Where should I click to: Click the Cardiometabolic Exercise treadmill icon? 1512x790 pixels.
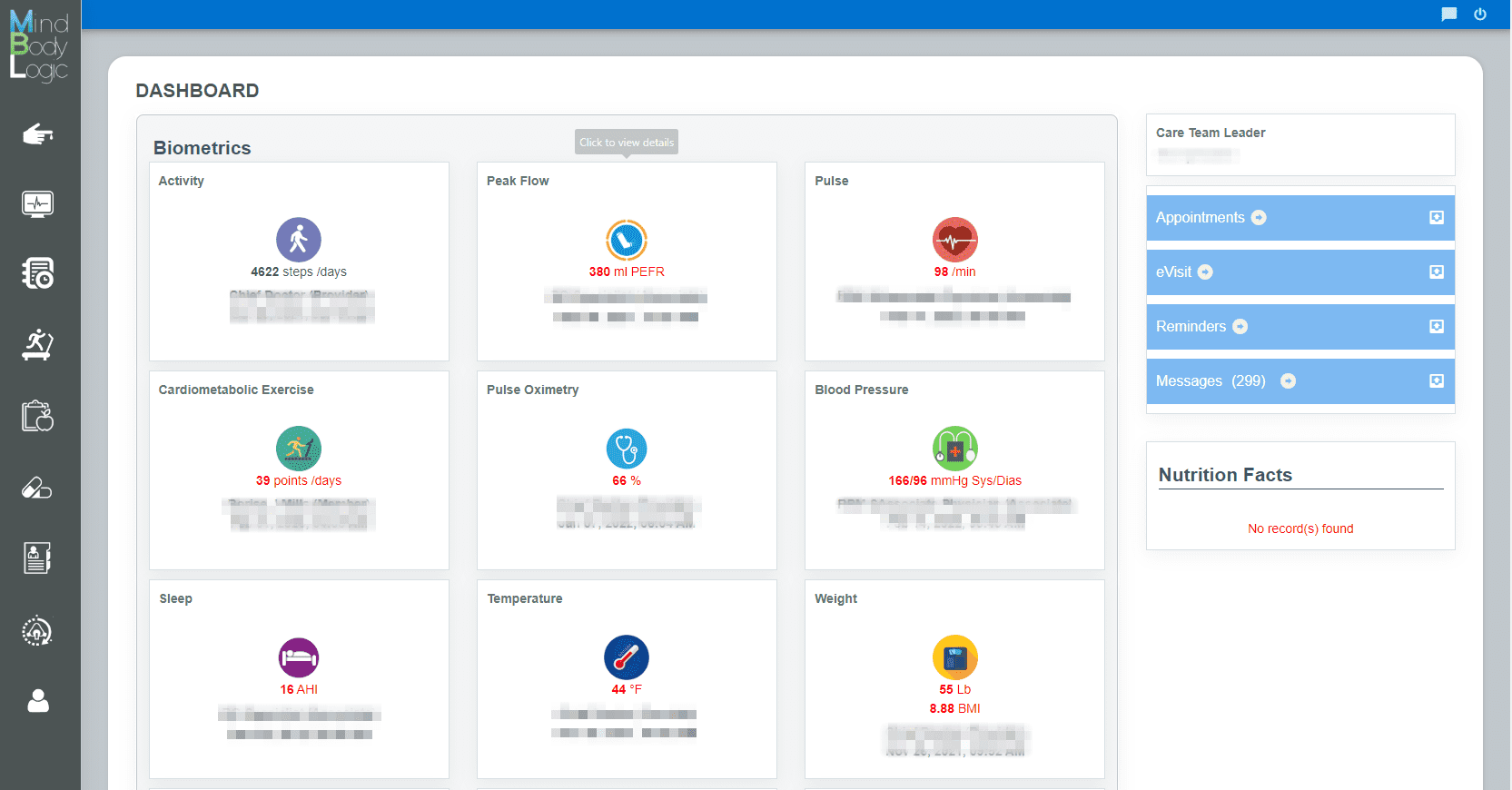(x=299, y=449)
